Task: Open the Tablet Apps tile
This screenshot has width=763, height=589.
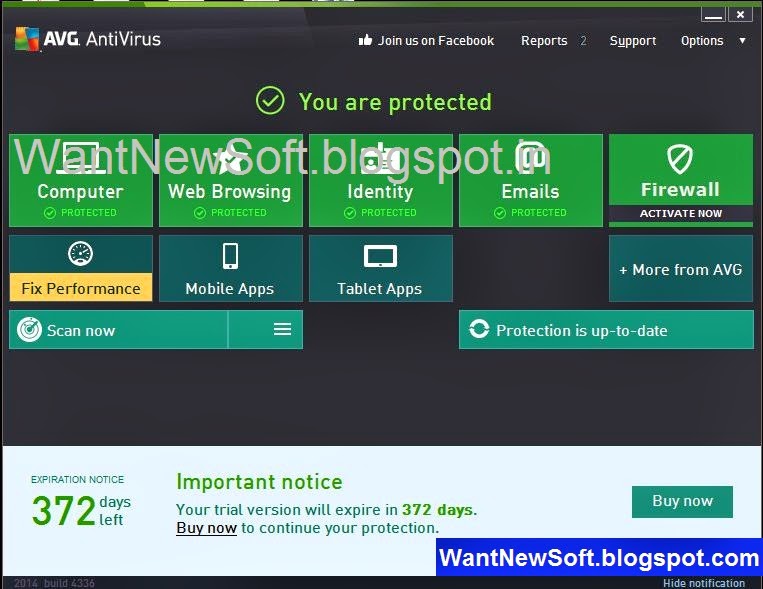Action: tap(381, 269)
